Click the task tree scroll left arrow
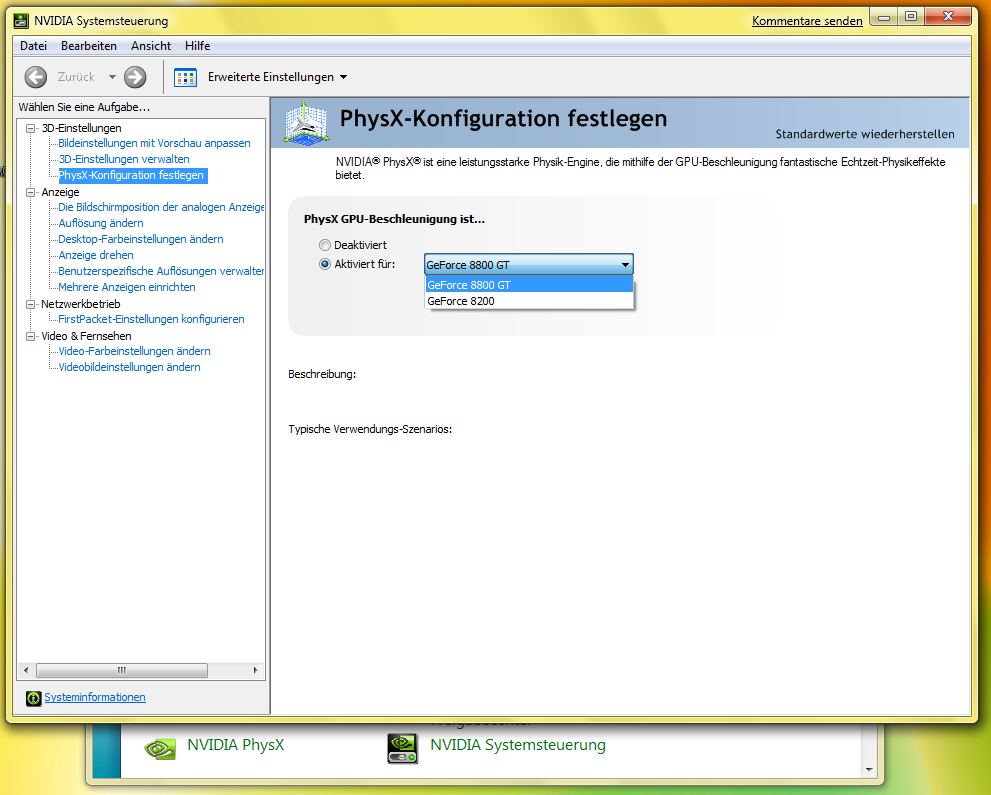The width and height of the screenshot is (991, 795). 26,671
